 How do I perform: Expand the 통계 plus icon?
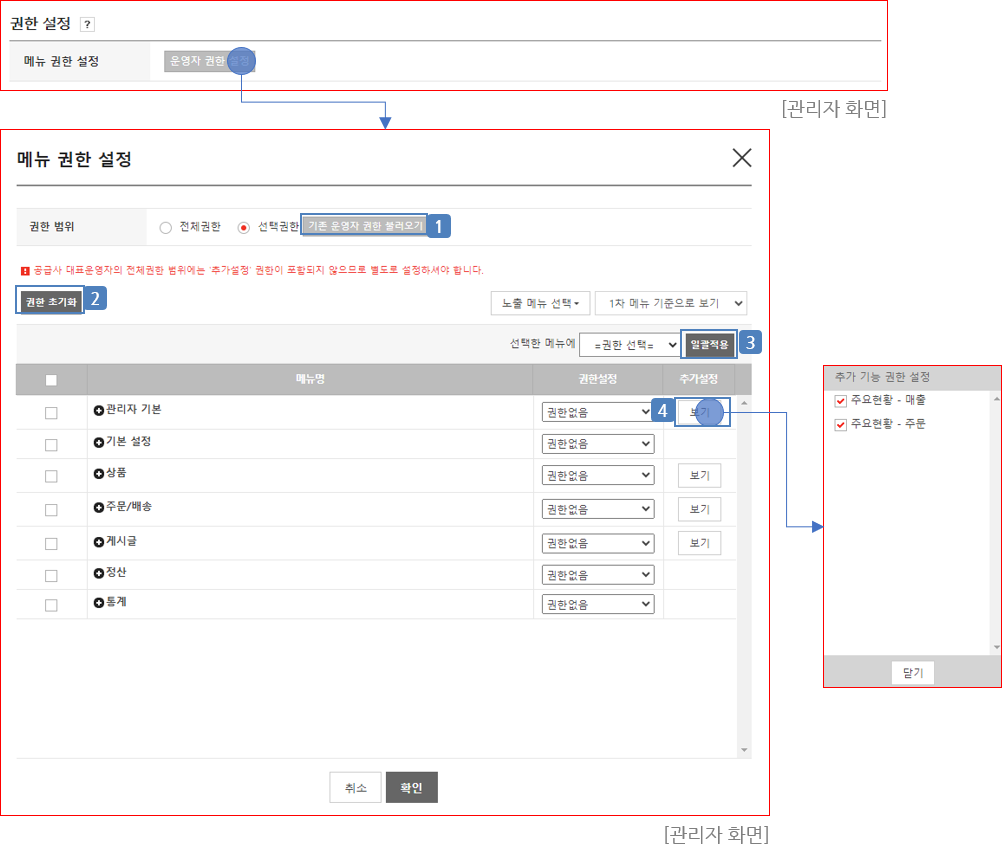click(98, 603)
